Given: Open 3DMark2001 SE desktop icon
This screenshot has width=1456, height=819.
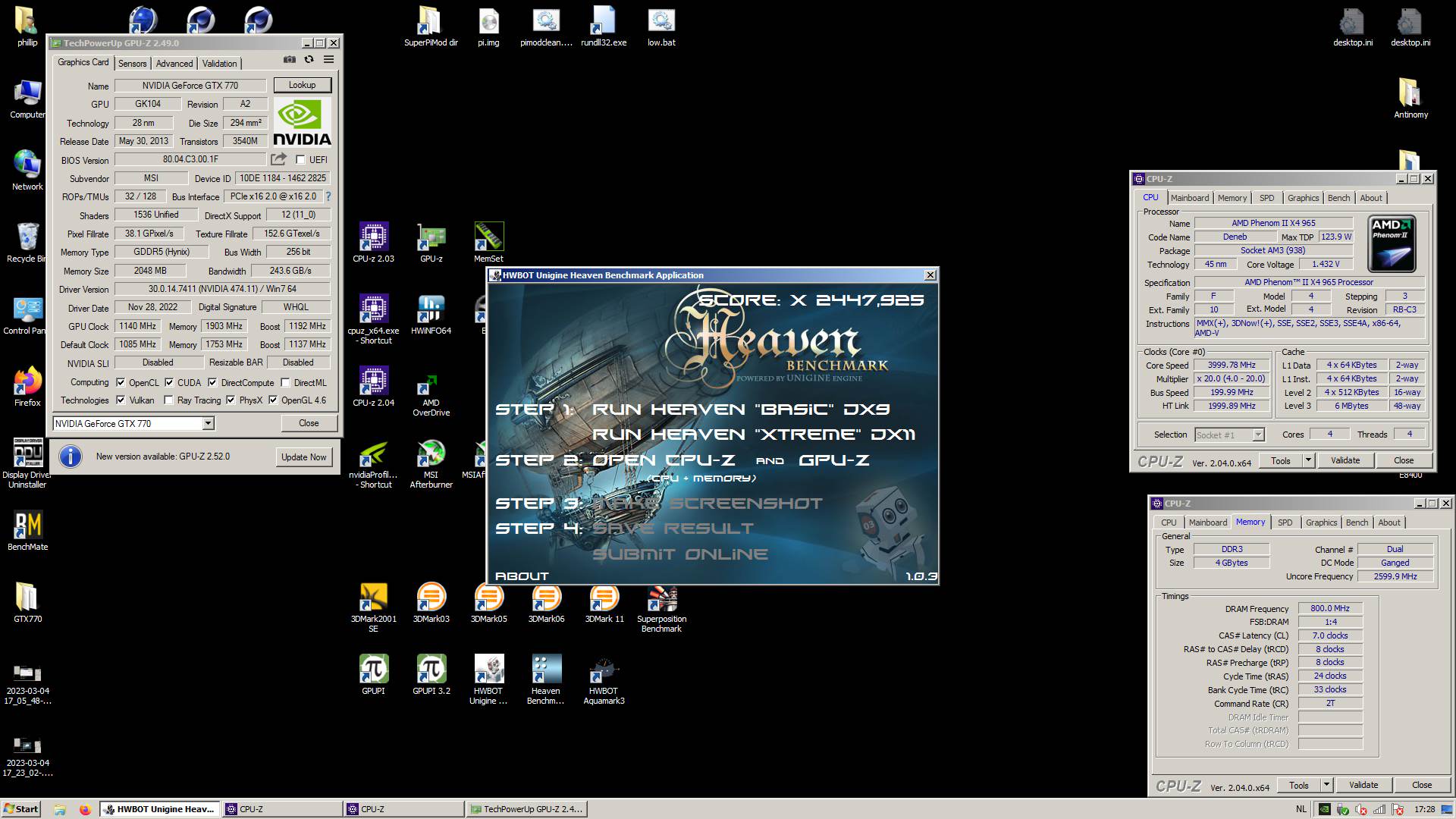Looking at the screenshot, I should [x=373, y=608].
